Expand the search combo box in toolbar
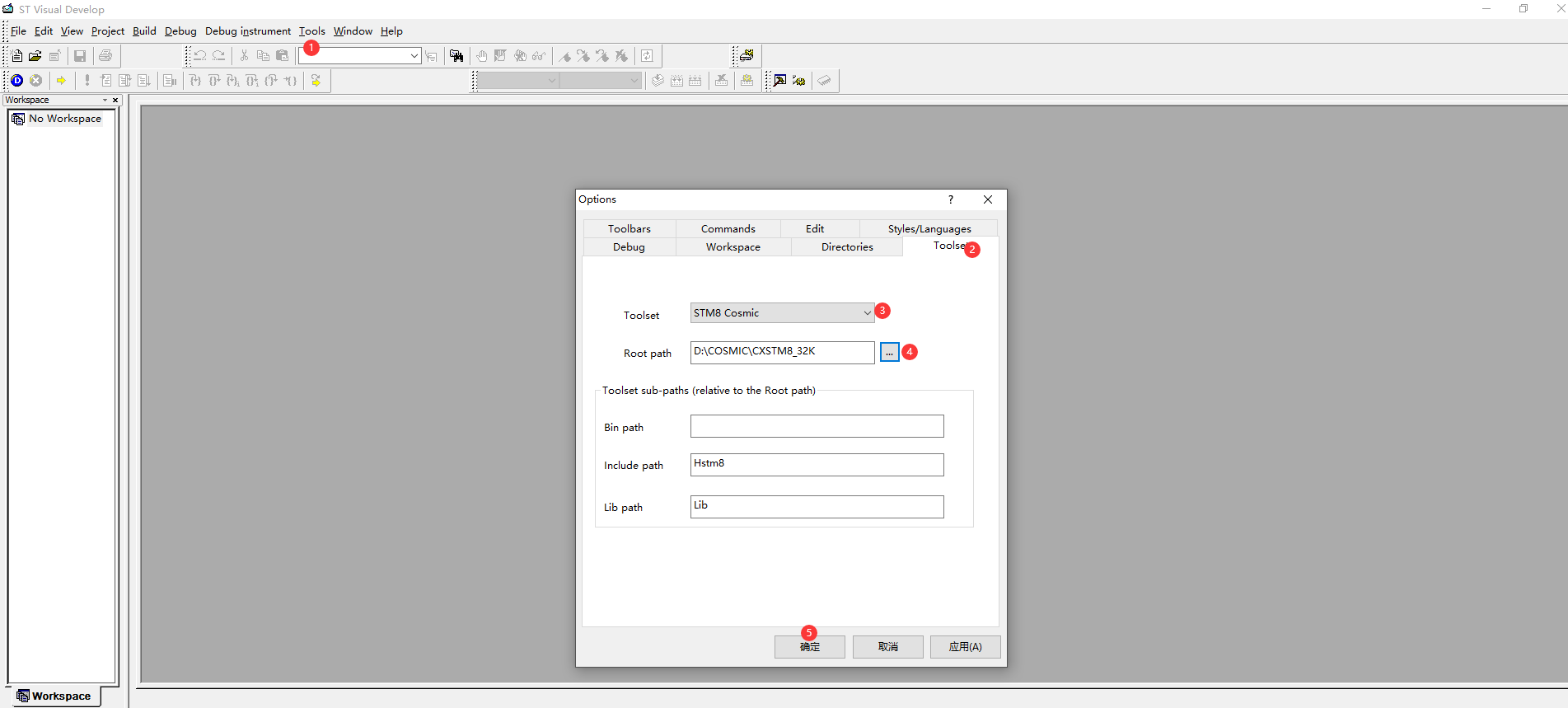The image size is (1568, 708). 414,56
